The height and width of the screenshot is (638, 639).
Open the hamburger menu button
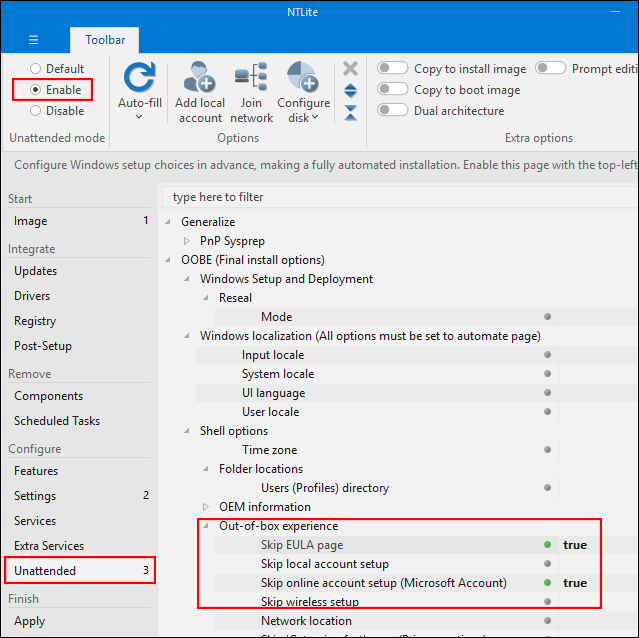34,40
